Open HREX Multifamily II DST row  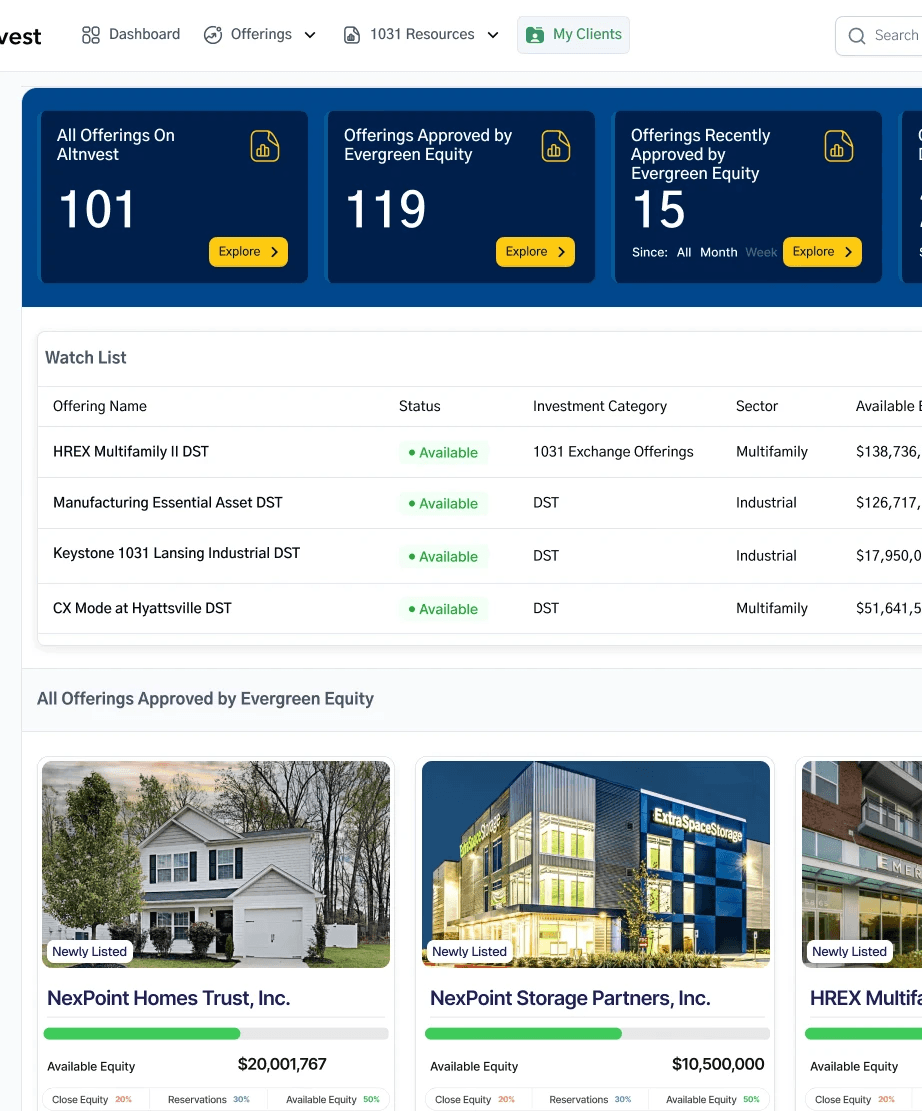[x=480, y=452]
